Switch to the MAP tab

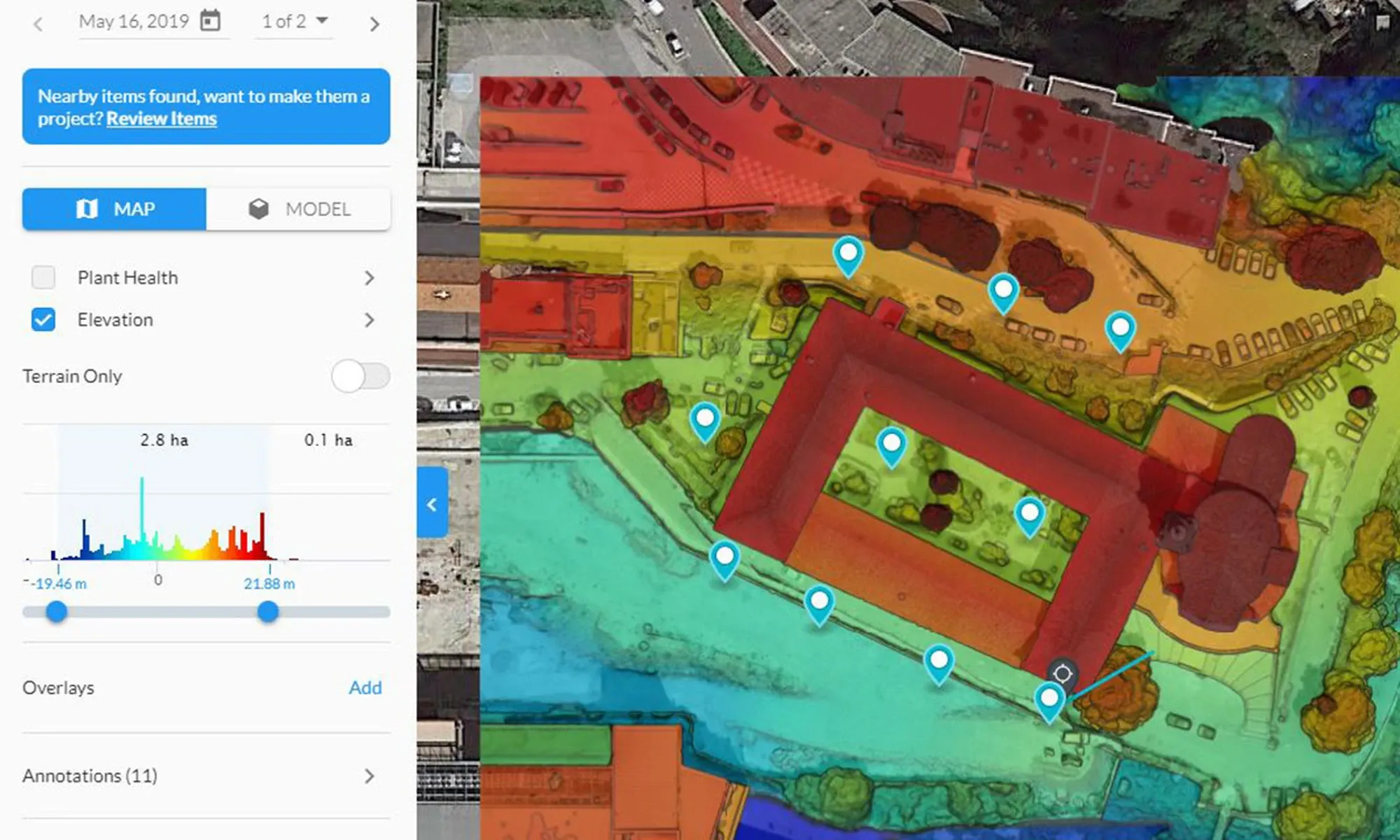[x=114, y=209]
